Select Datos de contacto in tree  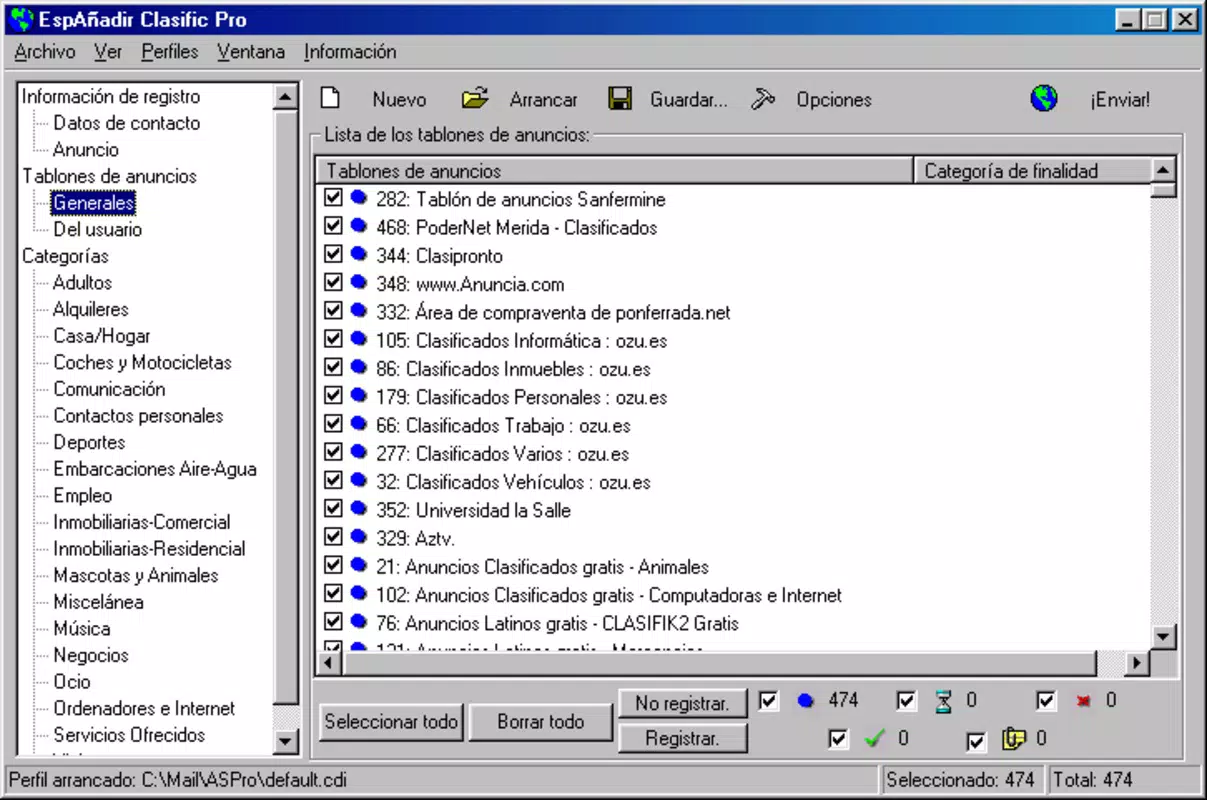click(x=127, y=123)
